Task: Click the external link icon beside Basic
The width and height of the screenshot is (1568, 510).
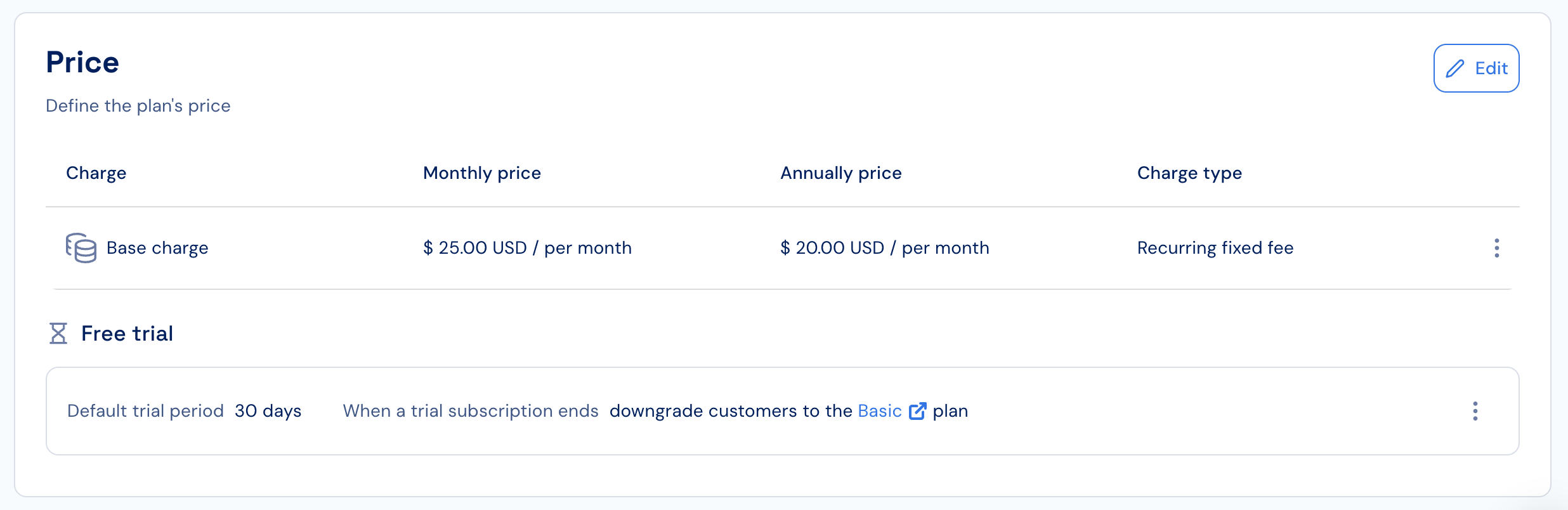Action: tap(917, 411)
